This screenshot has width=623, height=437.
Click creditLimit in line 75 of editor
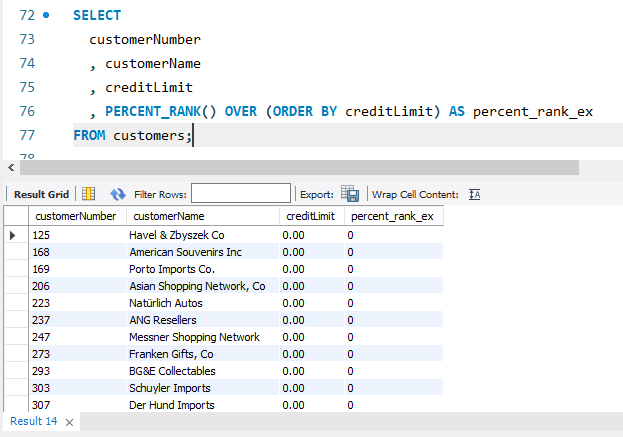pyautogui.click(x=149, y=87)
